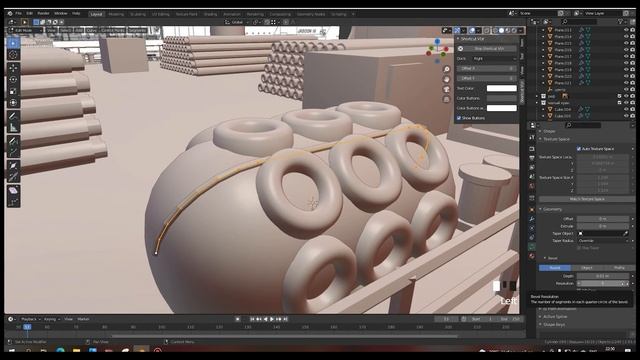Toggle Plane.017 eye visibility

coord(626,56)
